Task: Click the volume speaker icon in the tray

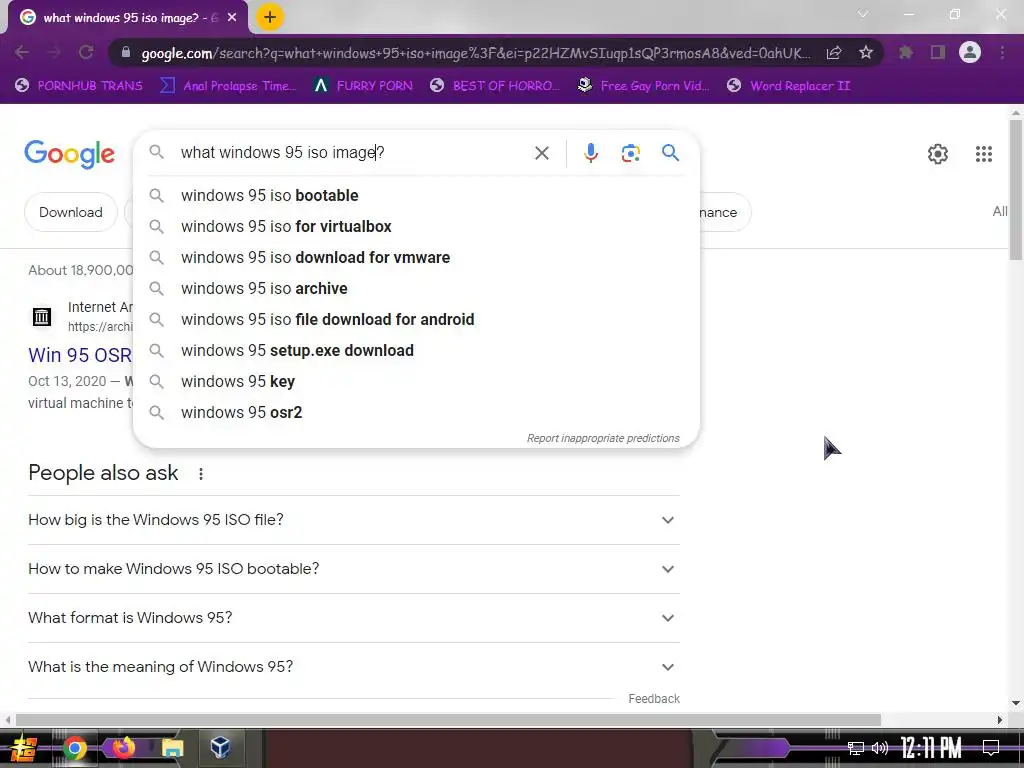Action: click(x=880, y=748)
